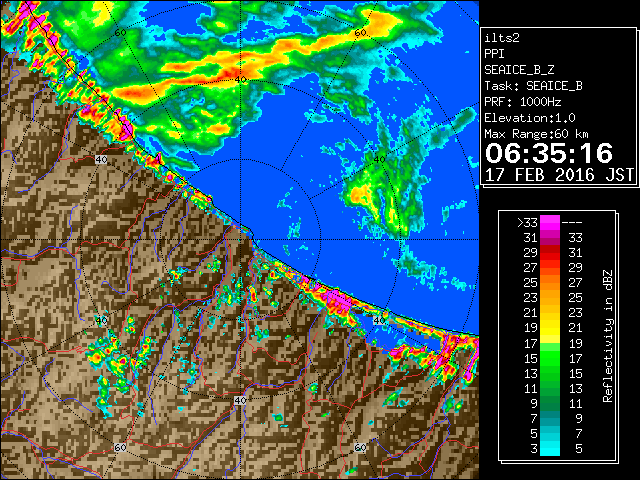This screenshot has height=480, width=640.
Task: Click the '3' value at legend bottom left
Action: (x=534, y=449)
